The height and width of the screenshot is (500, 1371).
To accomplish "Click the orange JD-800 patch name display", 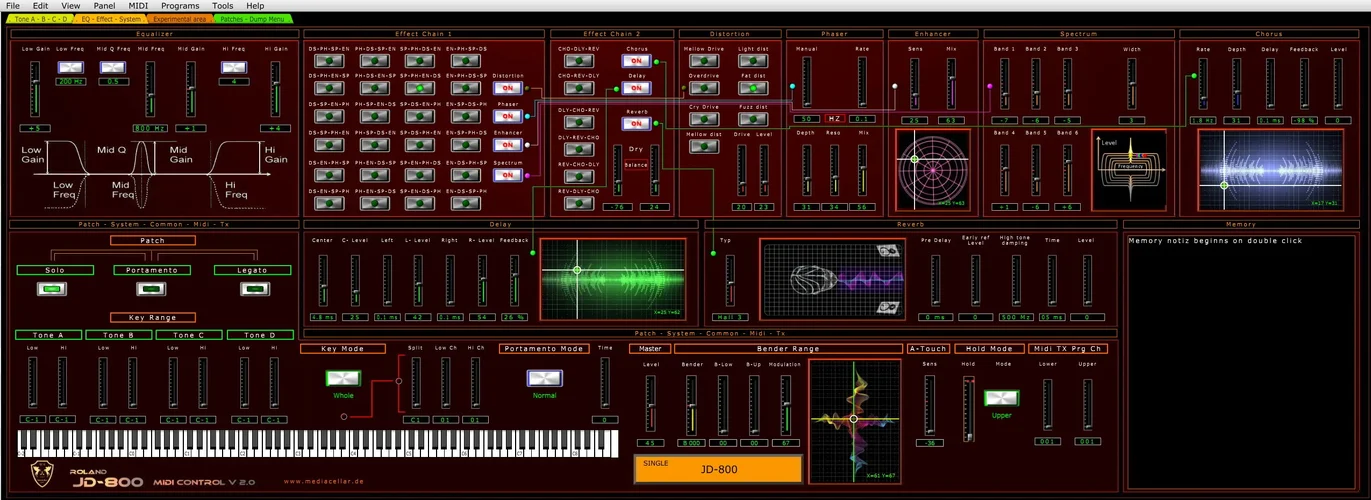I will tap(718, 469).
